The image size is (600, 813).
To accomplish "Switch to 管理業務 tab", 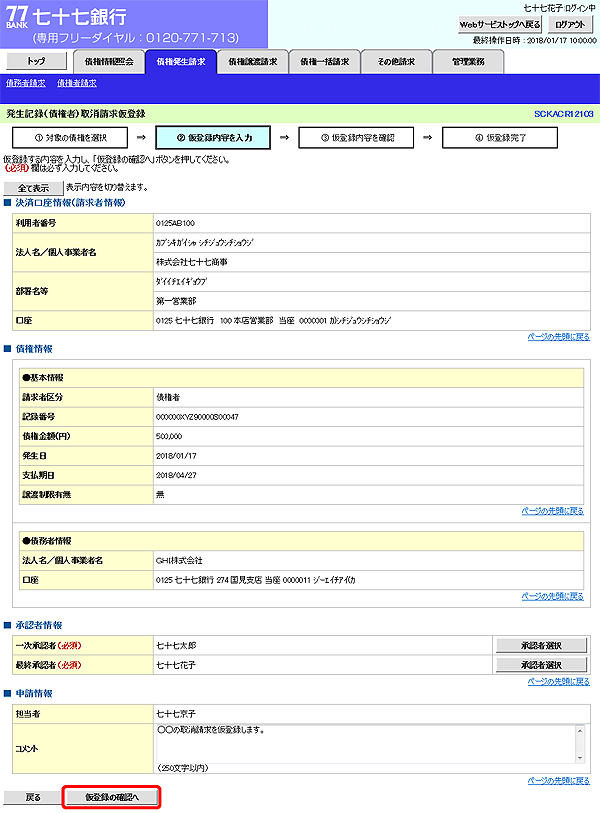I will pos(468,62).
